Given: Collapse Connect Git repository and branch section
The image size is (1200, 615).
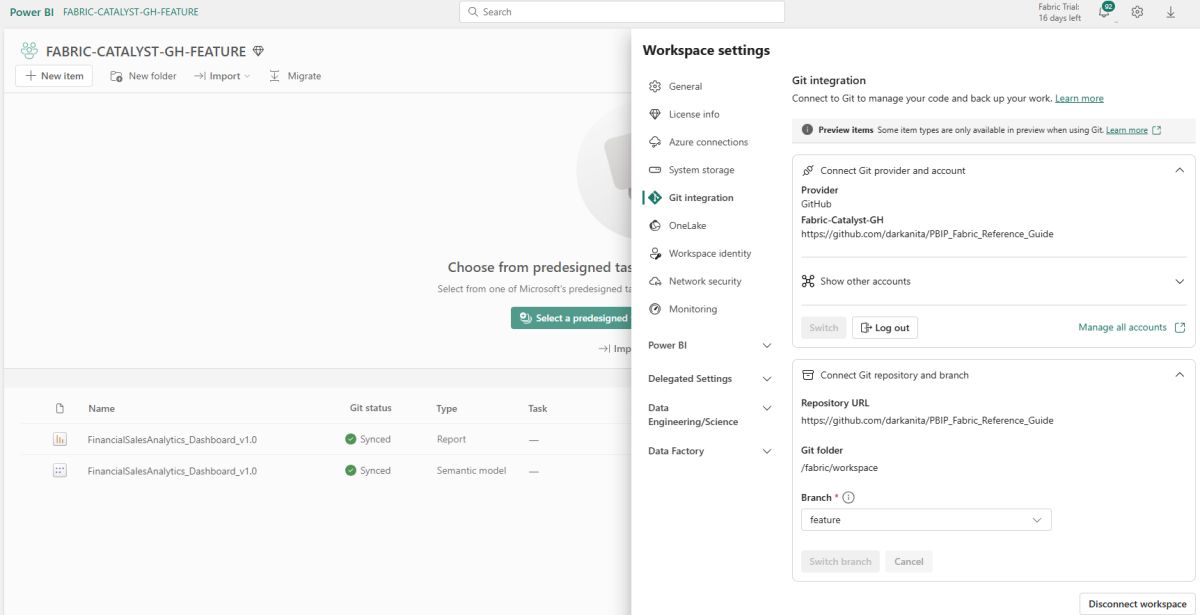Looking at the screenshot, I should [x=1179, y=375].
